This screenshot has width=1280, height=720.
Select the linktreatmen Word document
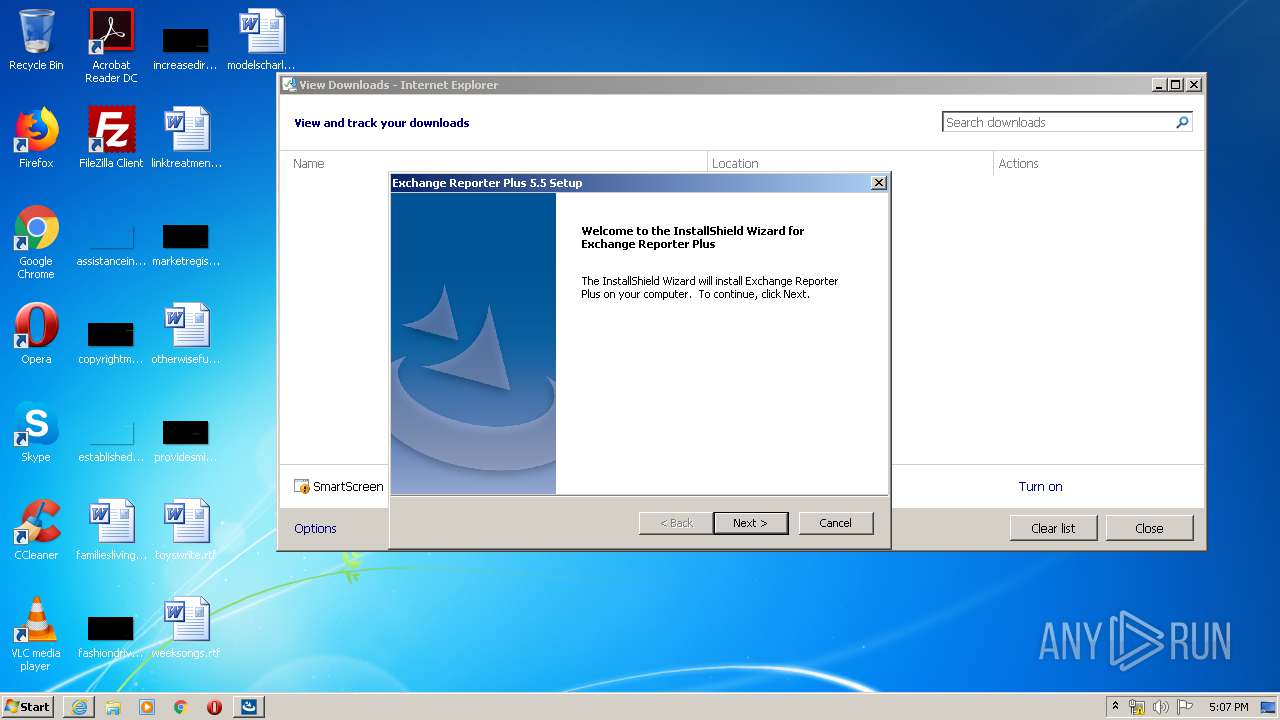186,137
